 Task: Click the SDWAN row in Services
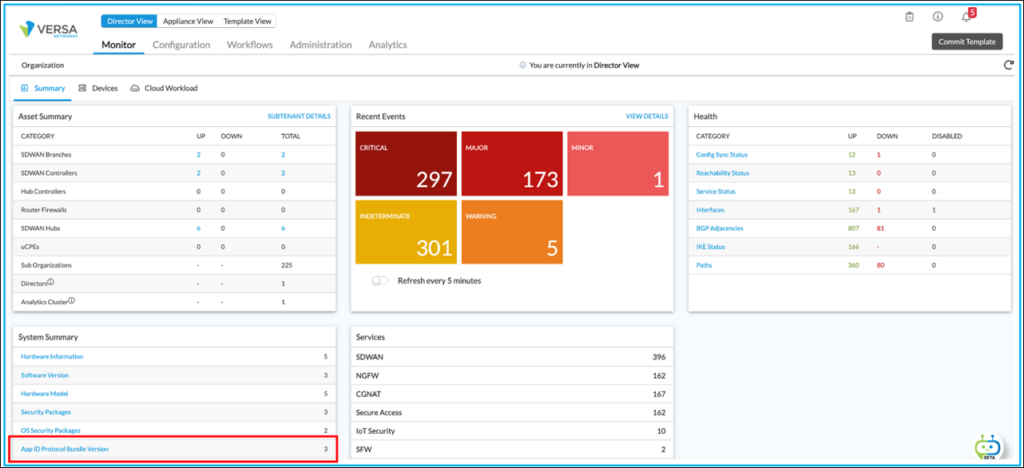(511, 357)
